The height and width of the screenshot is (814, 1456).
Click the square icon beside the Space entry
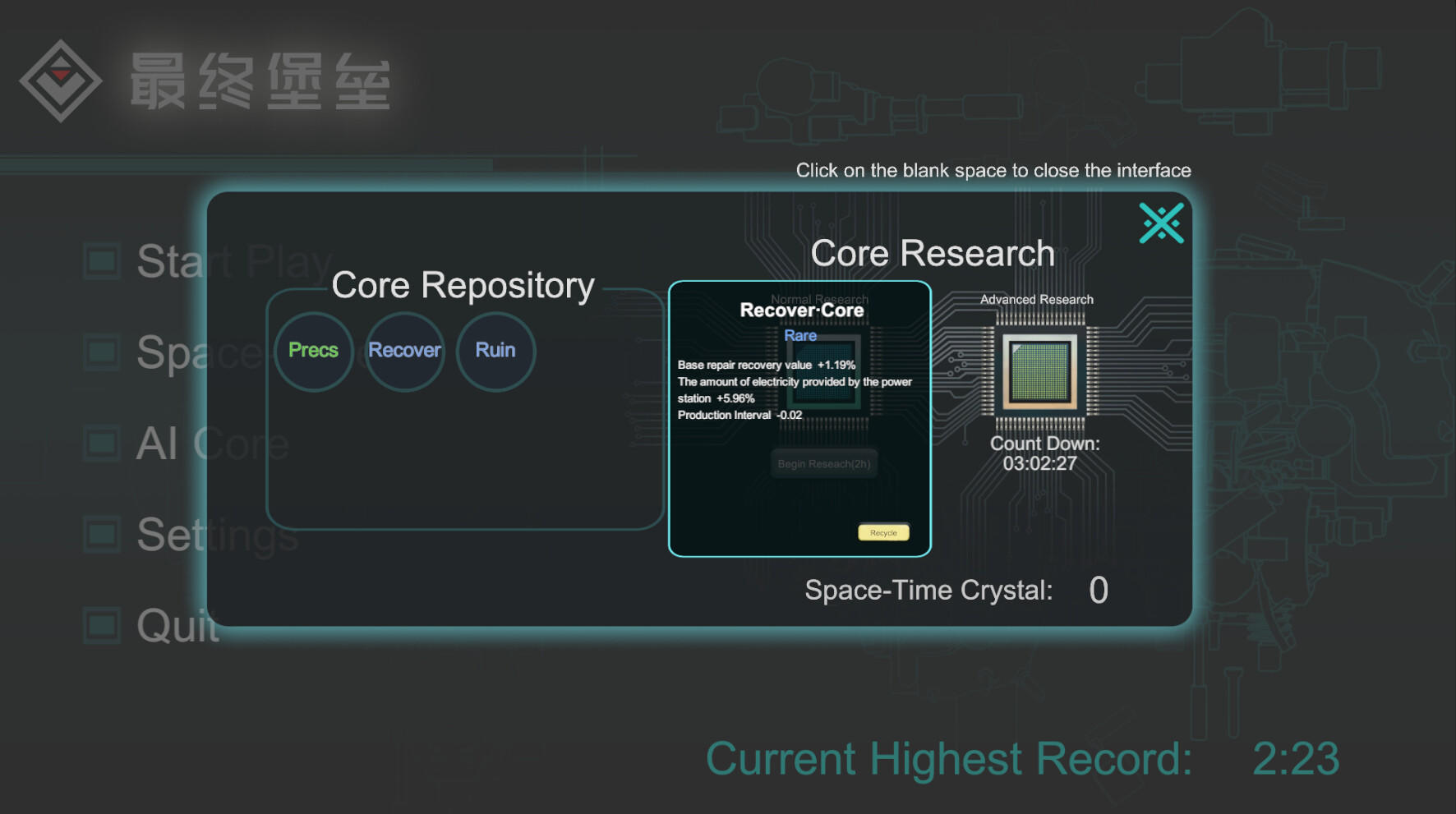102,352
